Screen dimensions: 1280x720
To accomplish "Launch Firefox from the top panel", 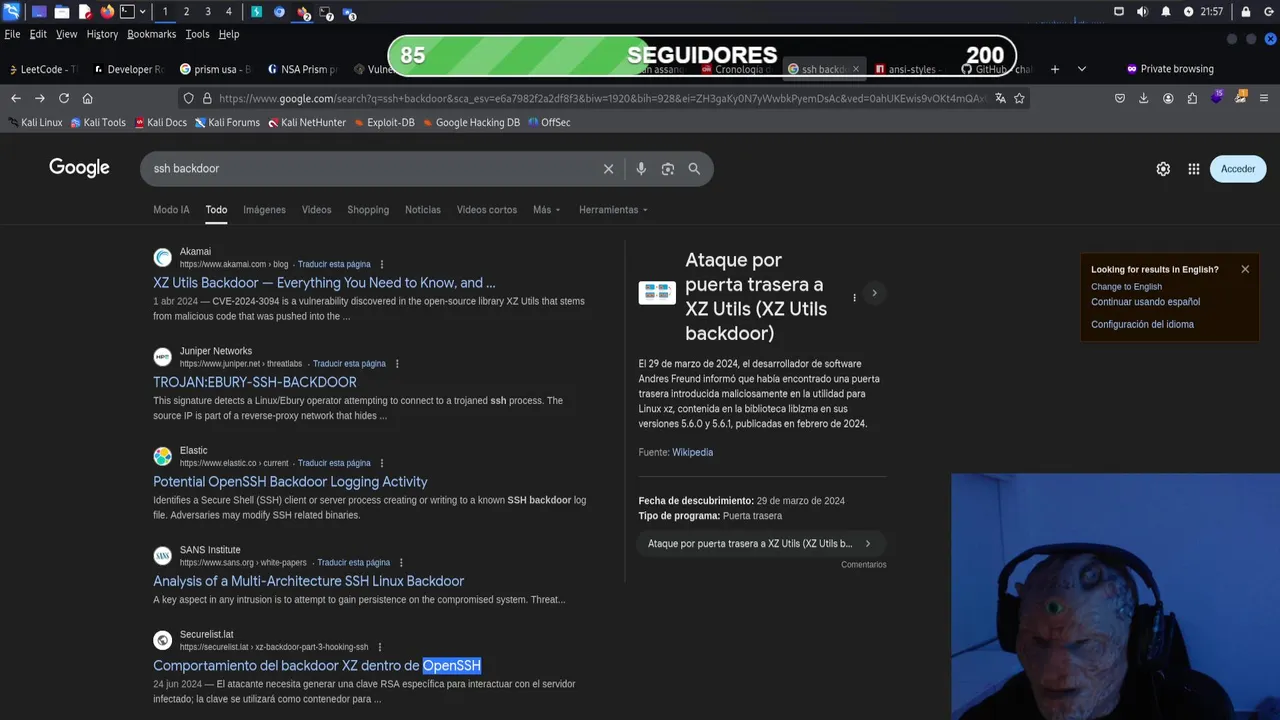I will 107,12.
